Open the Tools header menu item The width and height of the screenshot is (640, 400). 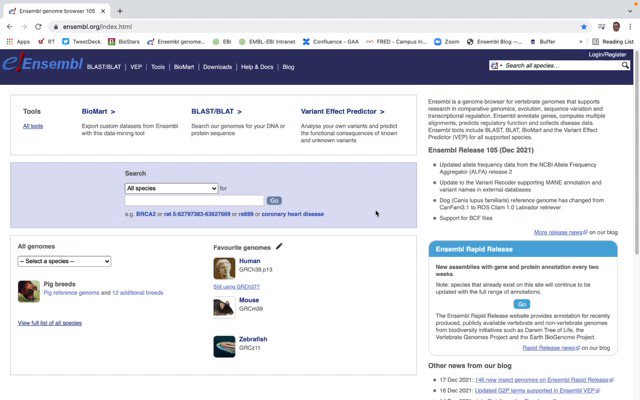pyautogui.click(x=158, y=67)
